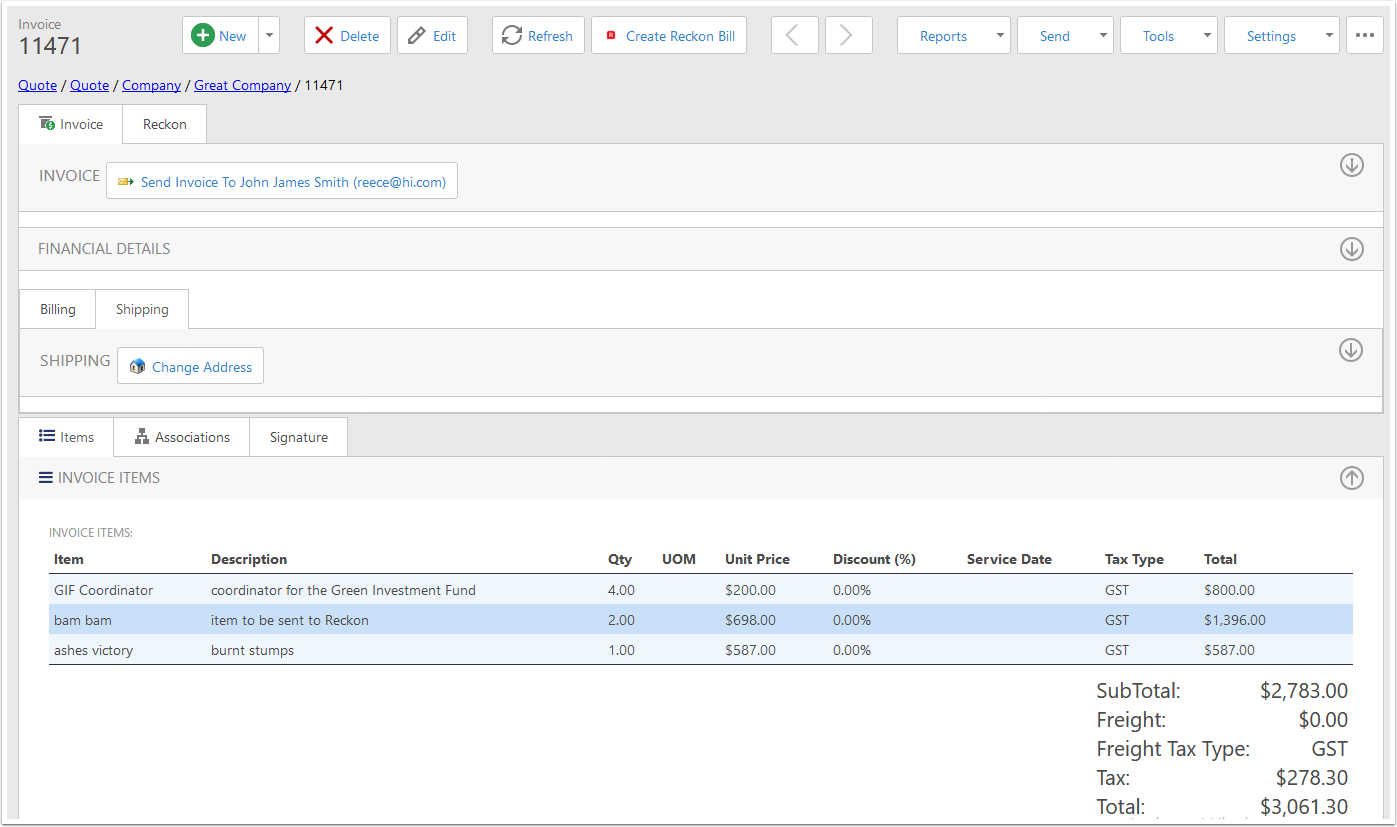
Task: Switch to the Billing tab
Action: [58, 309]
